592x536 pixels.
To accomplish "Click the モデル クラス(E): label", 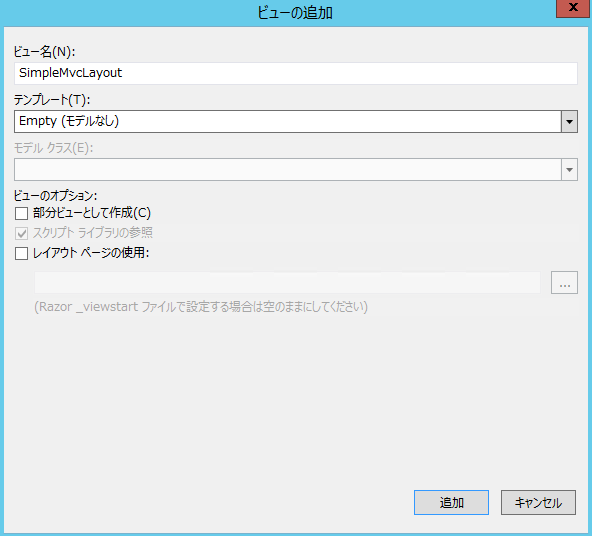I will [54, 148].
